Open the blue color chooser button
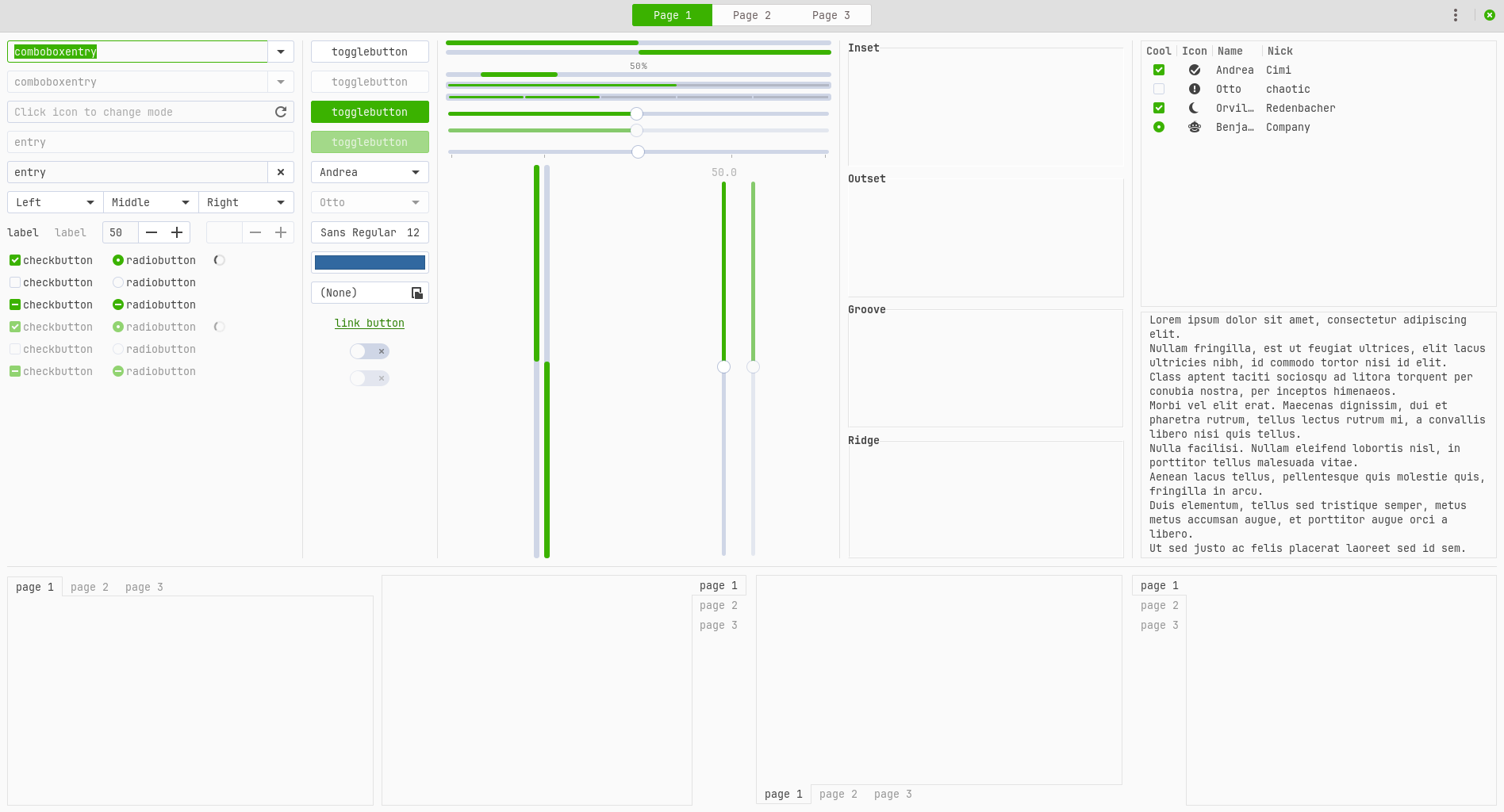This screenshot has width=1504, height=812. coord(370,262)
